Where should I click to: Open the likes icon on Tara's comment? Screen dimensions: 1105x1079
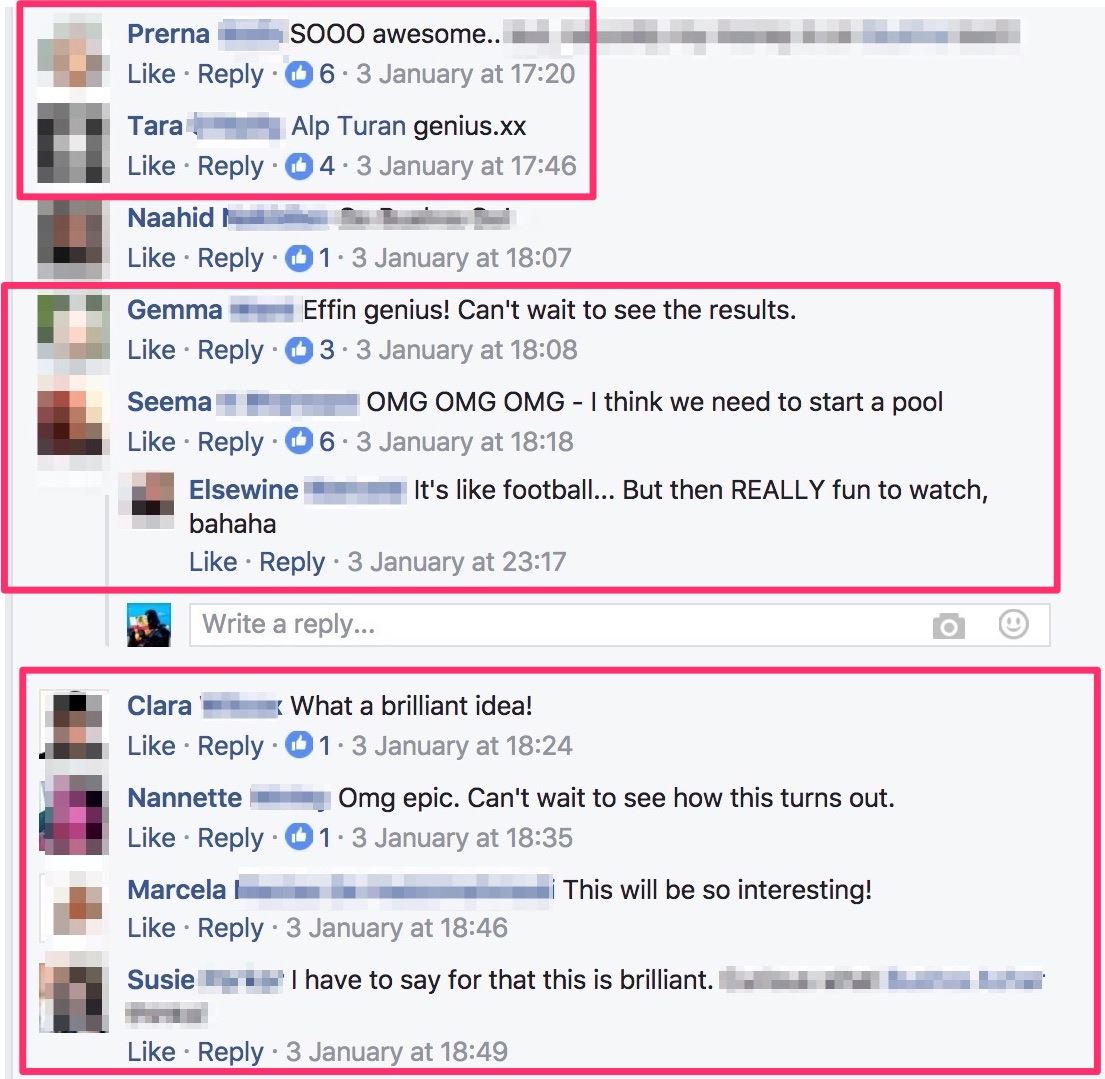point(299,166)
